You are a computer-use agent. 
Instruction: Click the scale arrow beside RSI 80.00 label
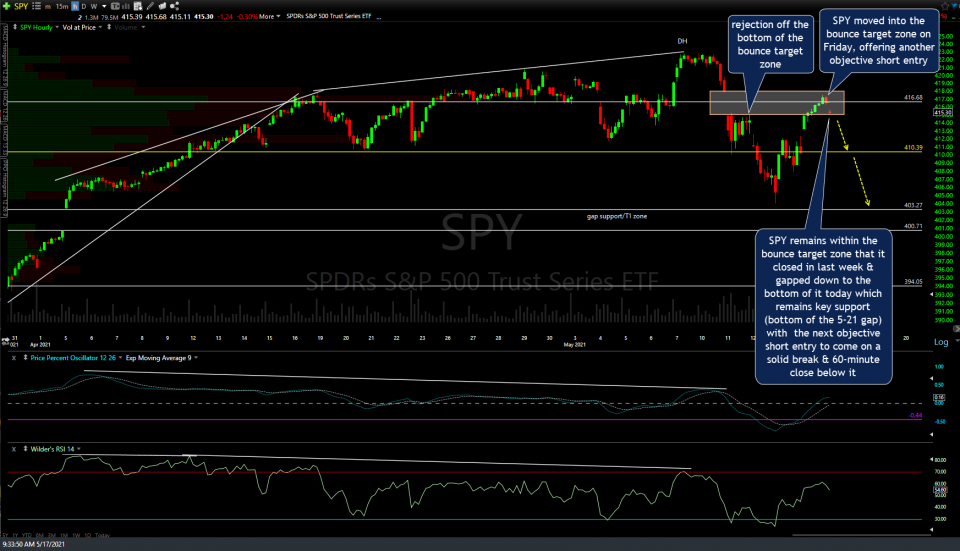[x=931, y=459]
